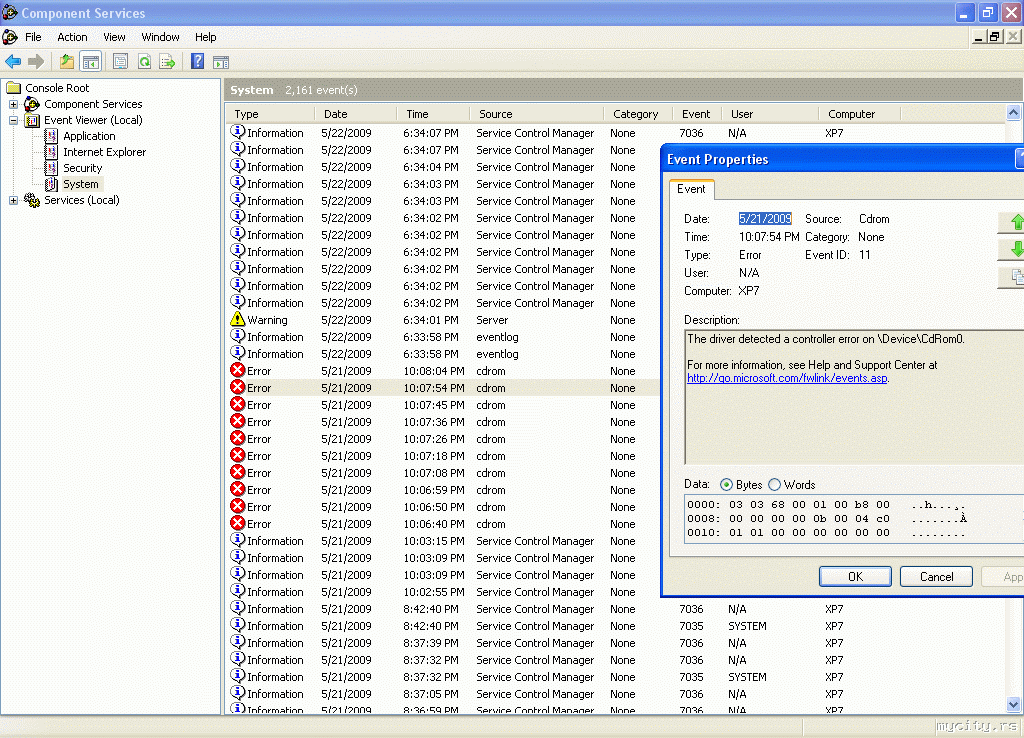Screen dimensions: 1024x738
Task: Click the Up One Level folder icon
Action: [67, 62]
